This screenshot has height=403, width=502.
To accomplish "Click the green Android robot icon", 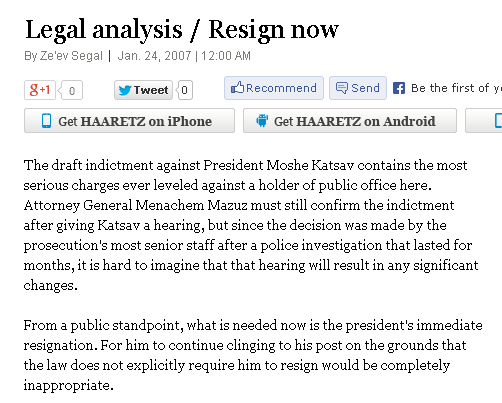I will coord(262,121).
